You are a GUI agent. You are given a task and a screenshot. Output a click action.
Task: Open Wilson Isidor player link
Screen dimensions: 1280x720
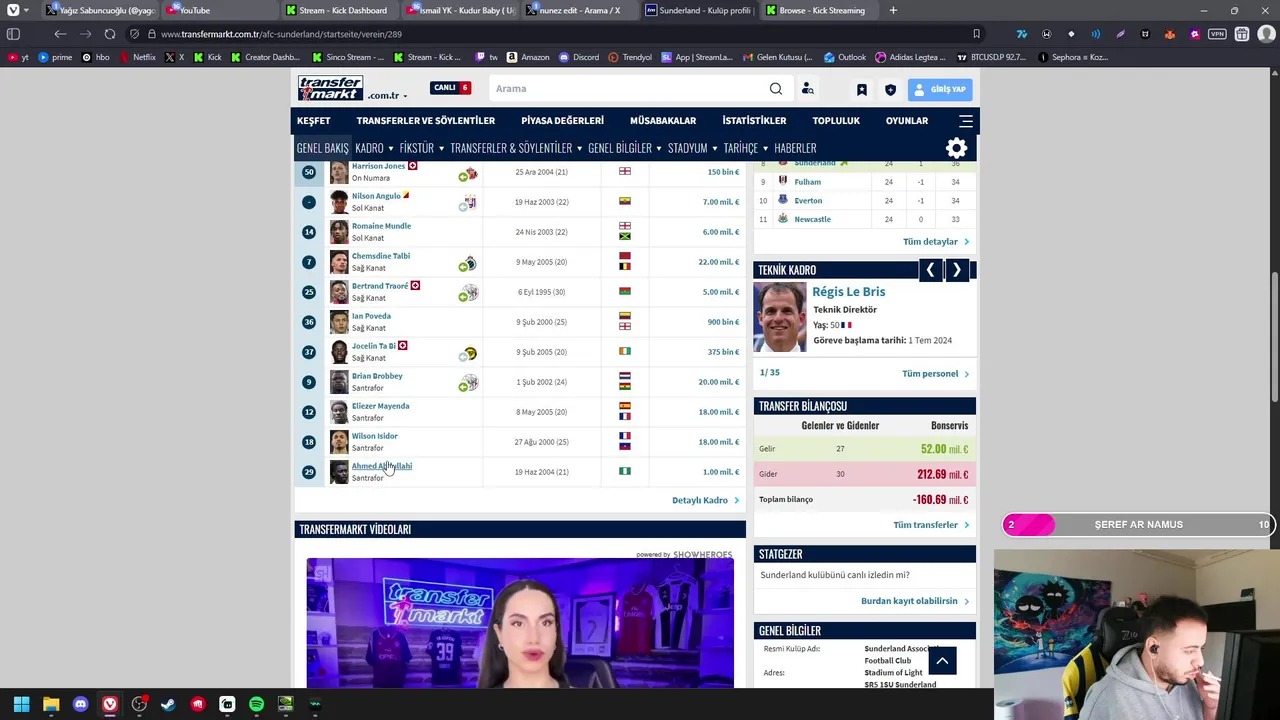click(374, 436)
